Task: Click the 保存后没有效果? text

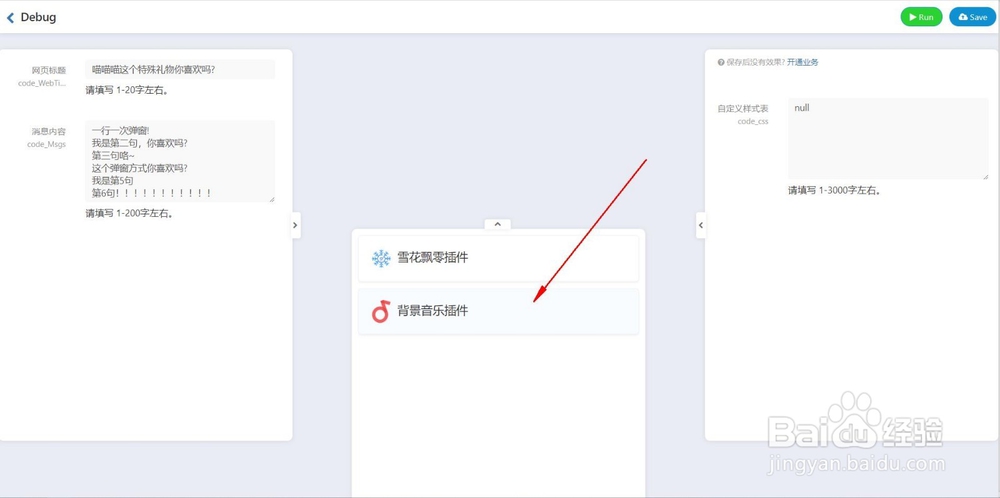Action: click(x=756, y=62)
